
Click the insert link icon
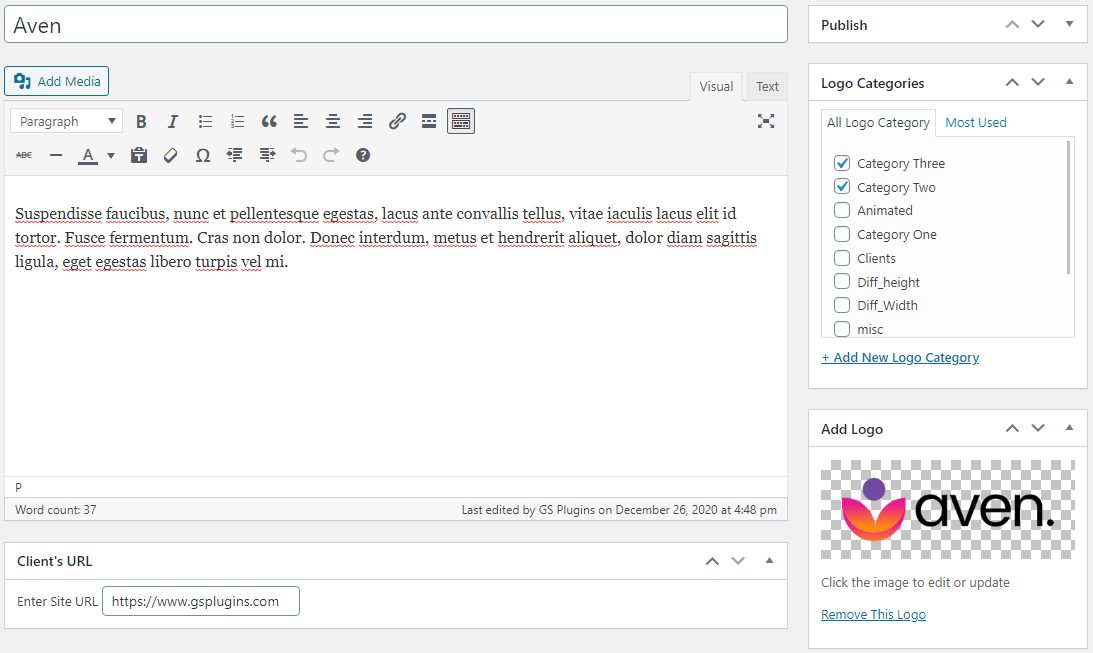coord(397,122)
